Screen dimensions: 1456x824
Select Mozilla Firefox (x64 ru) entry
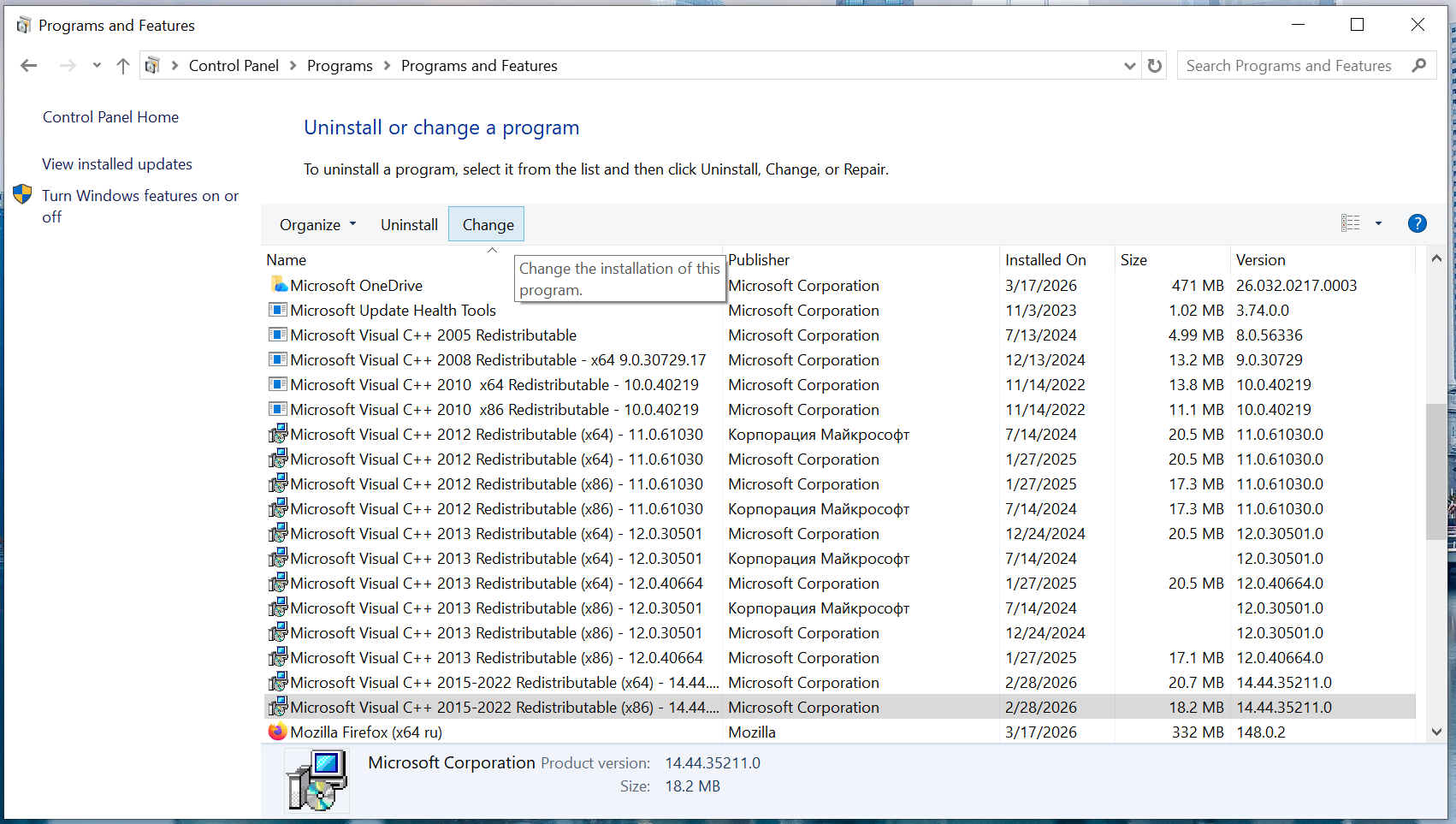(838, 732)
